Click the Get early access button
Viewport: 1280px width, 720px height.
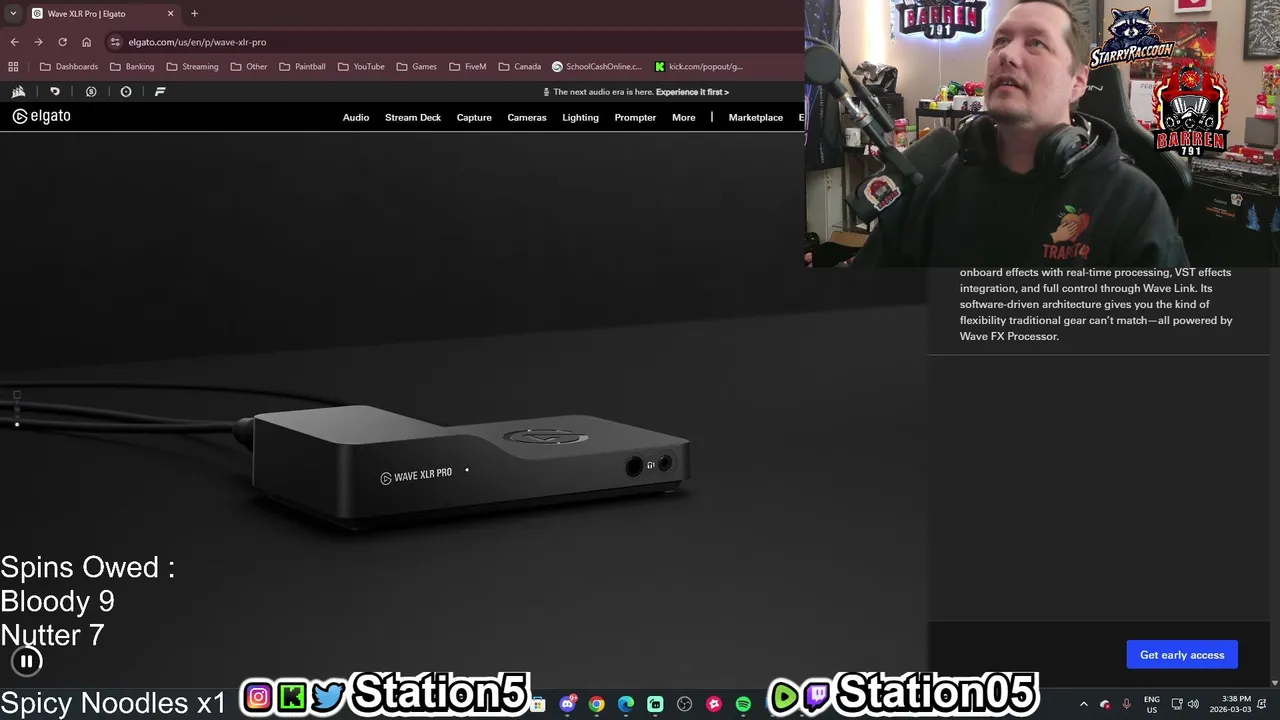[x=1182, y=655]
